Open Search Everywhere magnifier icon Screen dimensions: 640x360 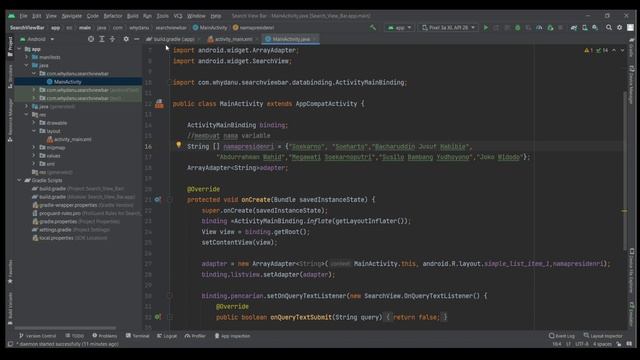(x=609, y=27)
